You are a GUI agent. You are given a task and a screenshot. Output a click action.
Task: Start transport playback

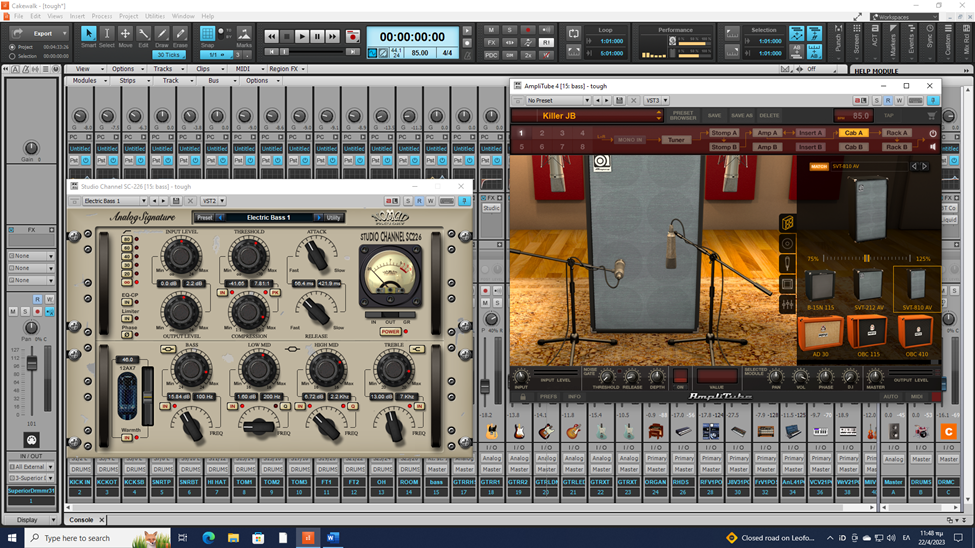point(302,37)
